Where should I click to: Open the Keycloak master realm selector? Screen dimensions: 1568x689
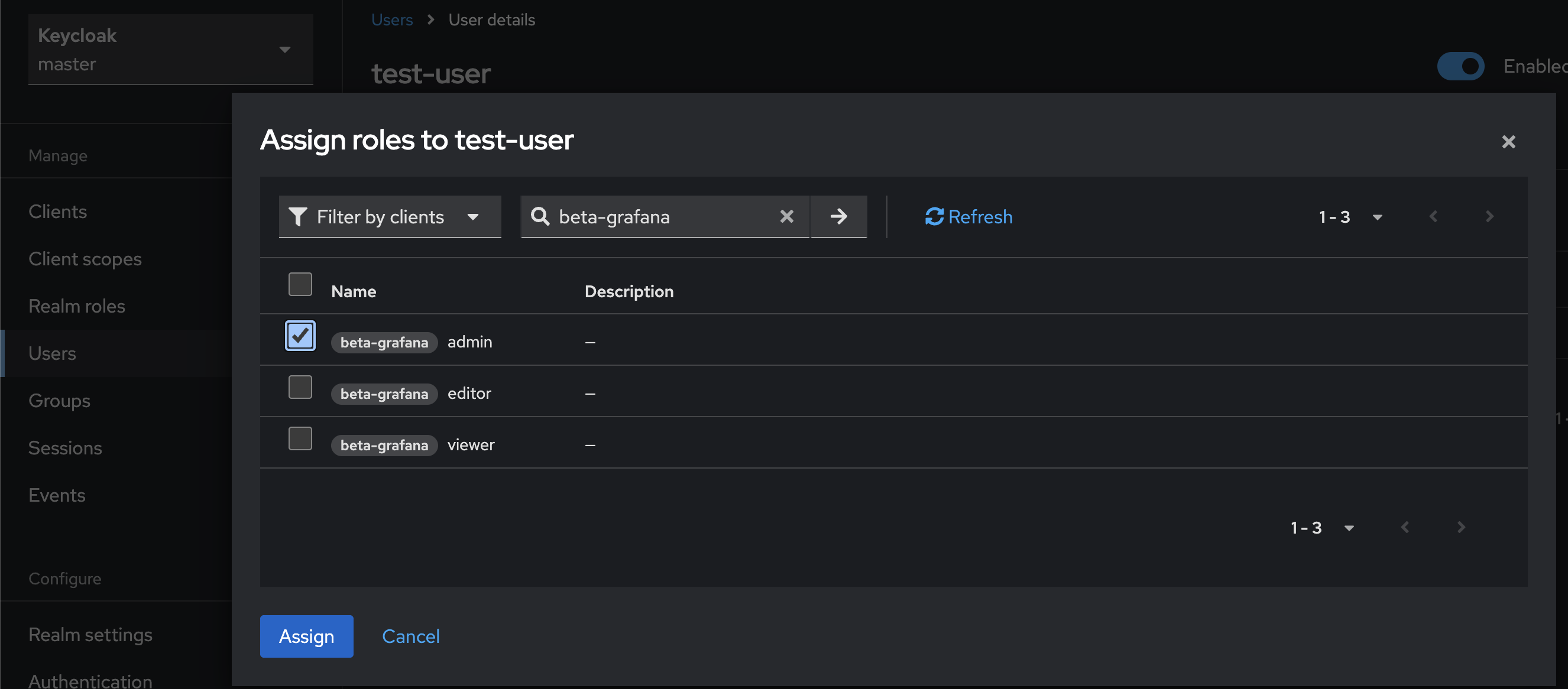click(170, 49)
